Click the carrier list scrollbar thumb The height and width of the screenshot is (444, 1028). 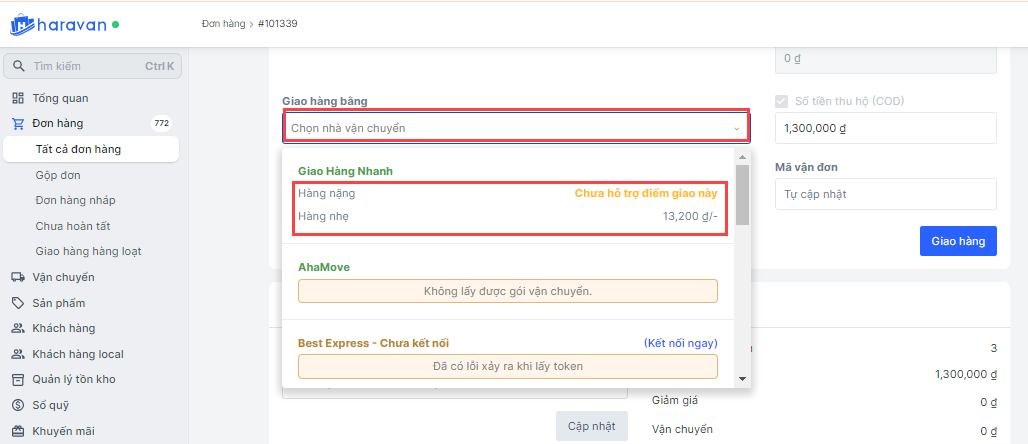(742, 195)
